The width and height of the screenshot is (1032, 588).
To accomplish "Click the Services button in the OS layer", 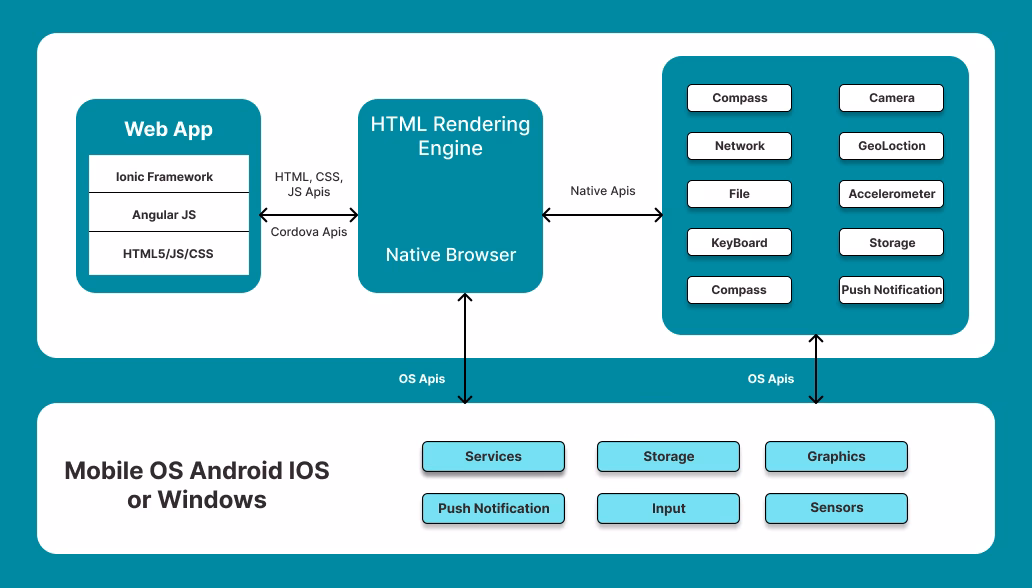I will click(x=493, y=456).
